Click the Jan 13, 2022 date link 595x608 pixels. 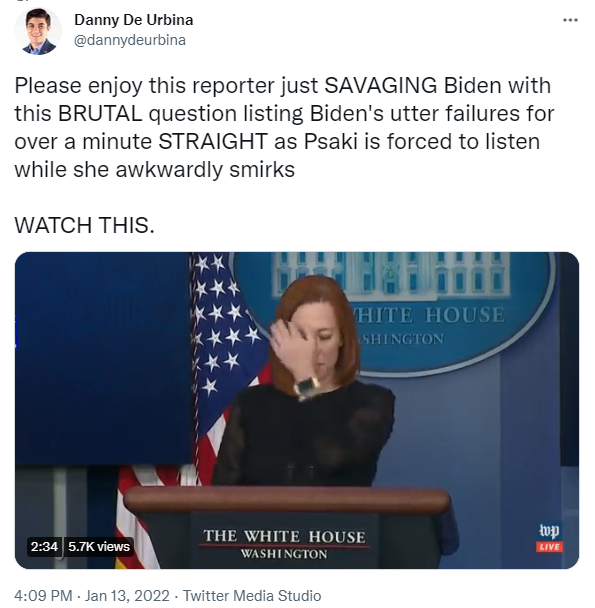point(127,596)
